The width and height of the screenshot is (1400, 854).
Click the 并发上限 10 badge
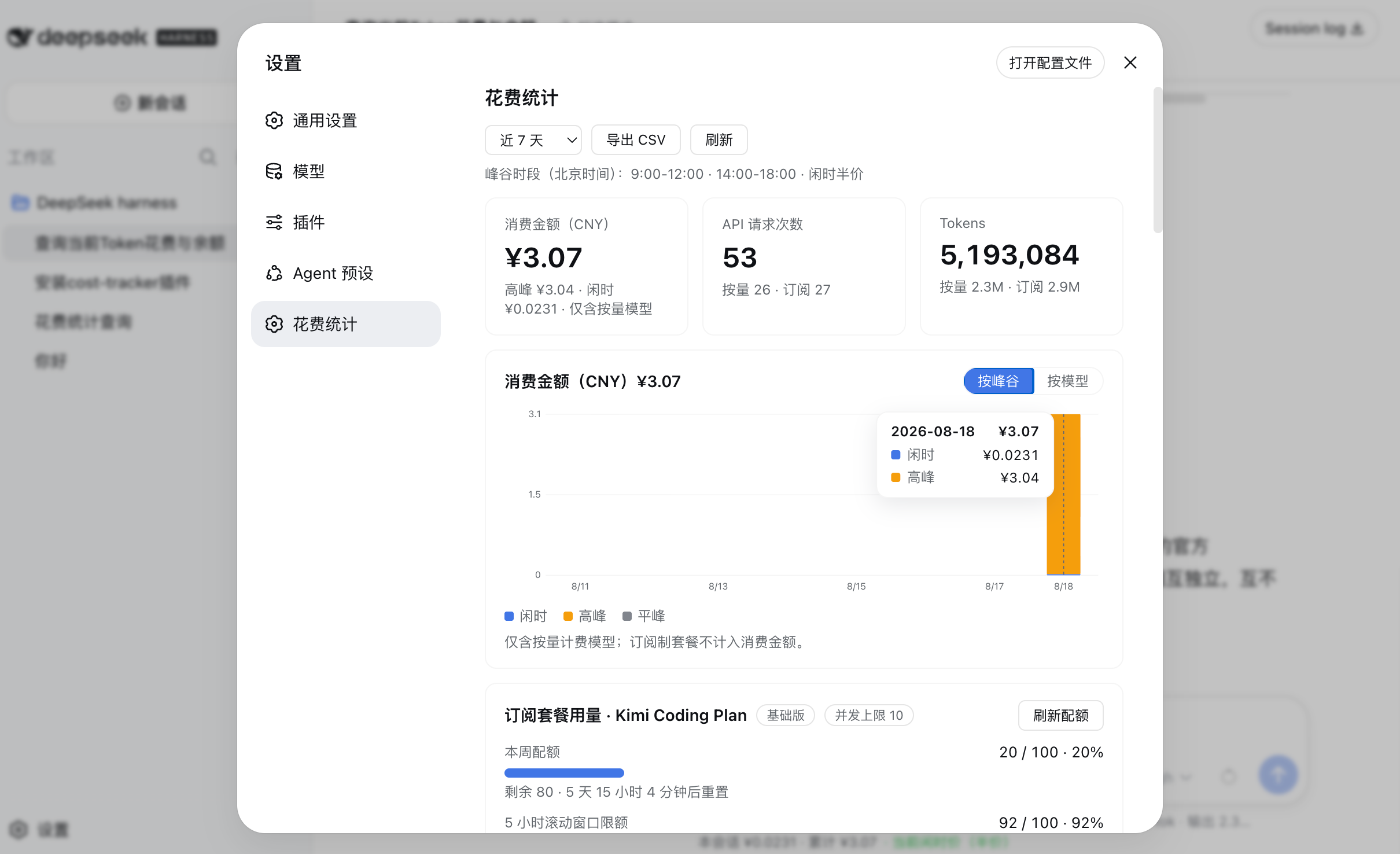coord(869,716)
